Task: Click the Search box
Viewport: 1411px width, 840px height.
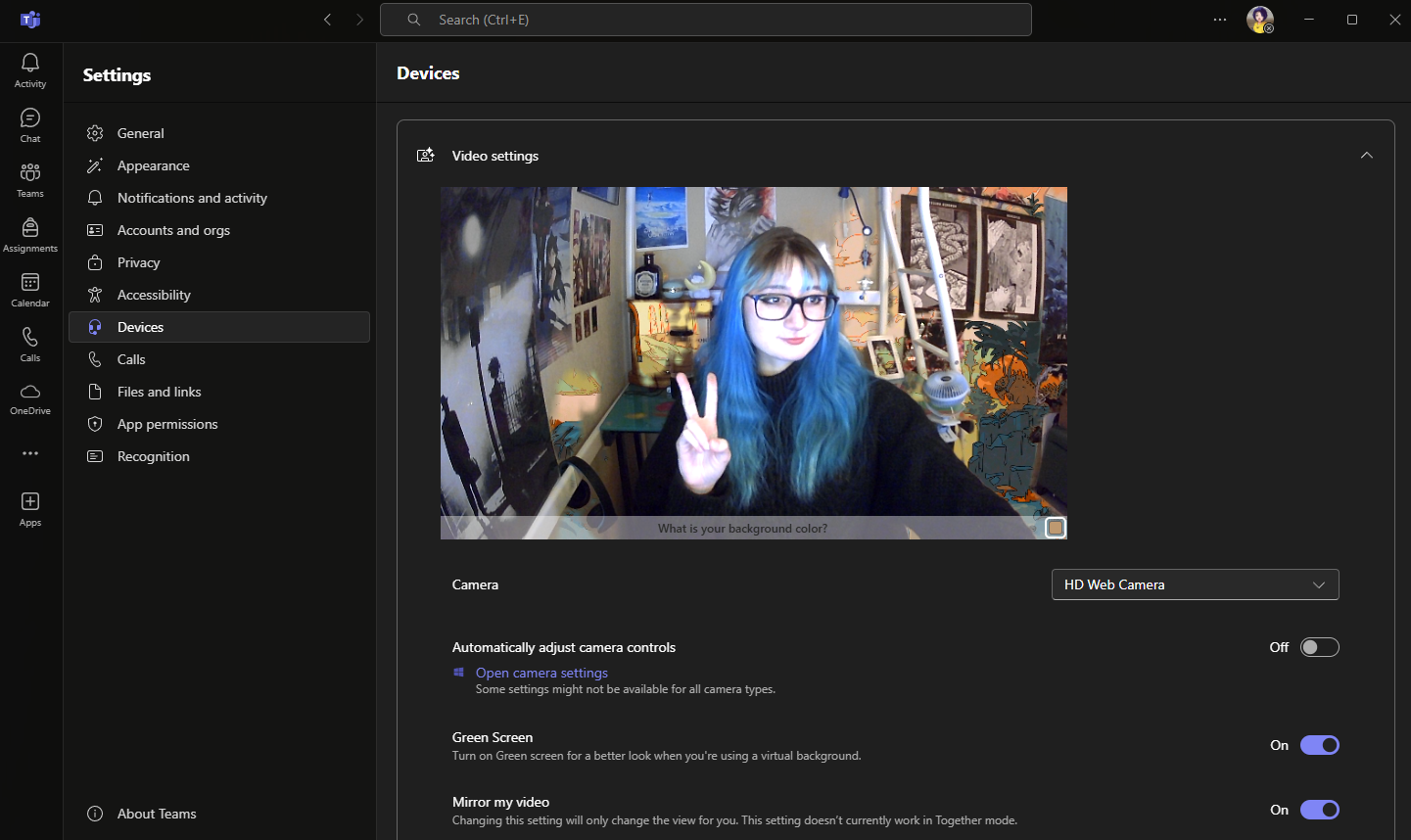Action: pyautogui.click(x=706, y=20)
